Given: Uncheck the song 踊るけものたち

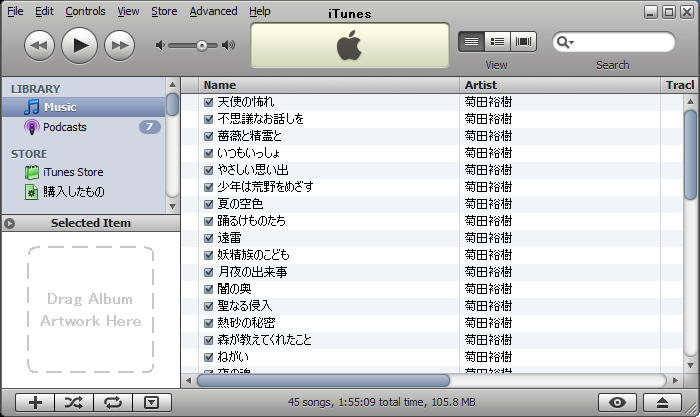Looking at the screenshot, I should click(208, 221).
